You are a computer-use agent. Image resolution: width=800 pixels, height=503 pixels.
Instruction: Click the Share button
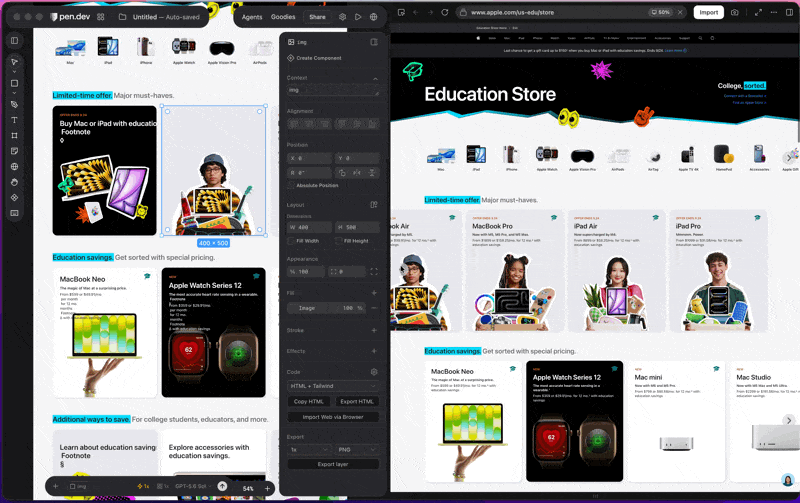pos(317,17)
